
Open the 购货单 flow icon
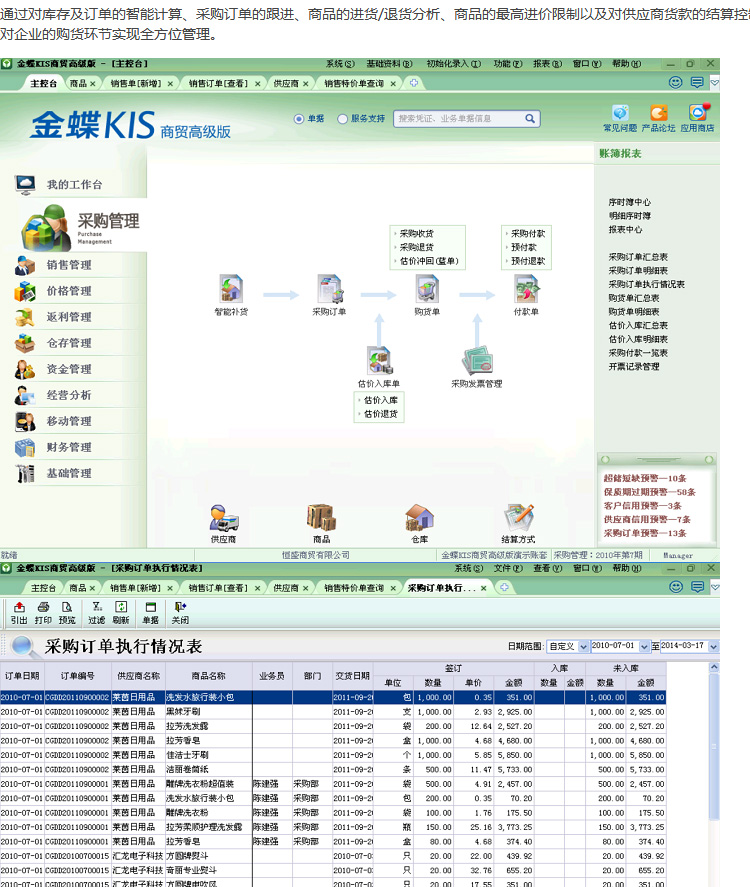pyautogui.click(x=427, y=289)
